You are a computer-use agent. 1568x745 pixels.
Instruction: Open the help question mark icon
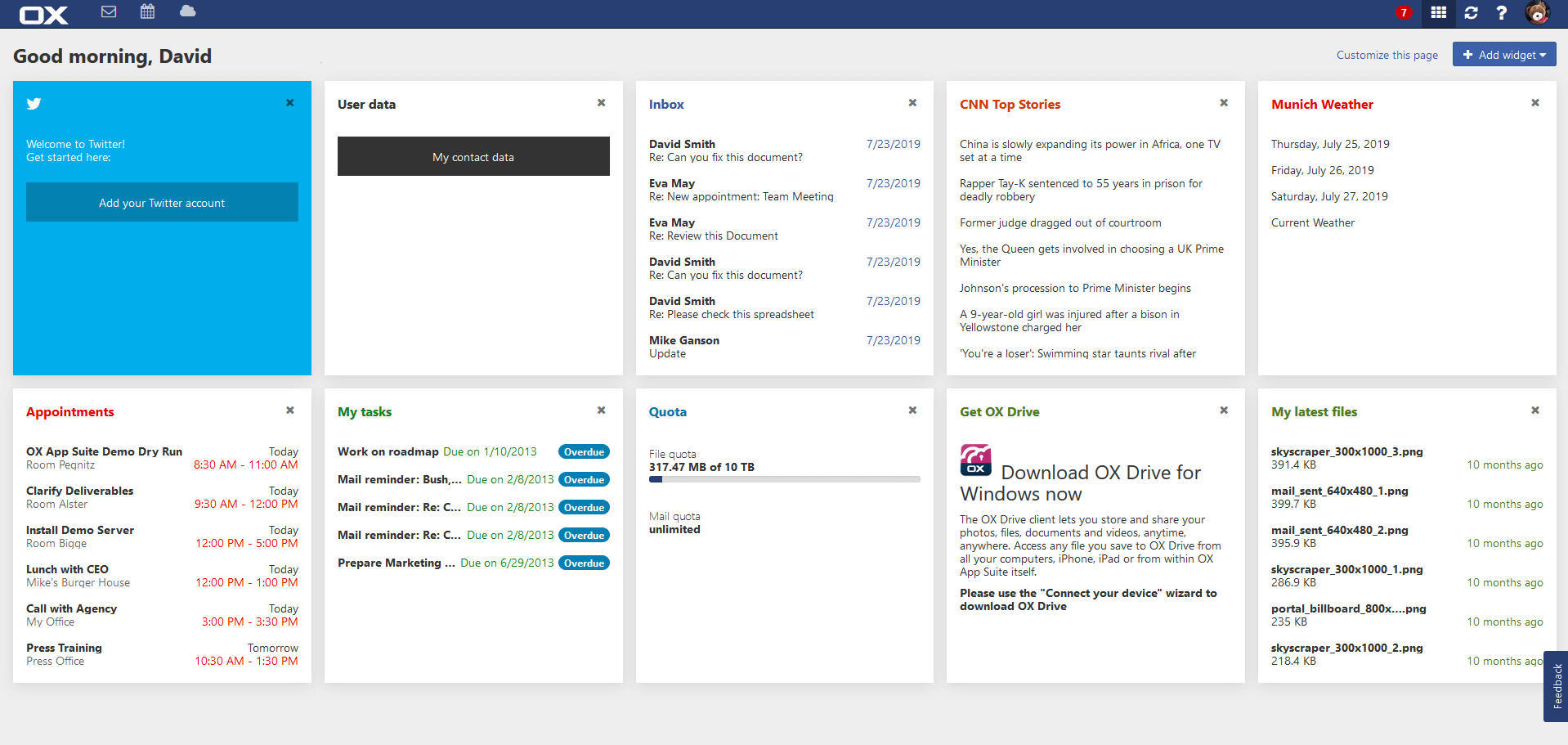click(x=1501, y=13)
